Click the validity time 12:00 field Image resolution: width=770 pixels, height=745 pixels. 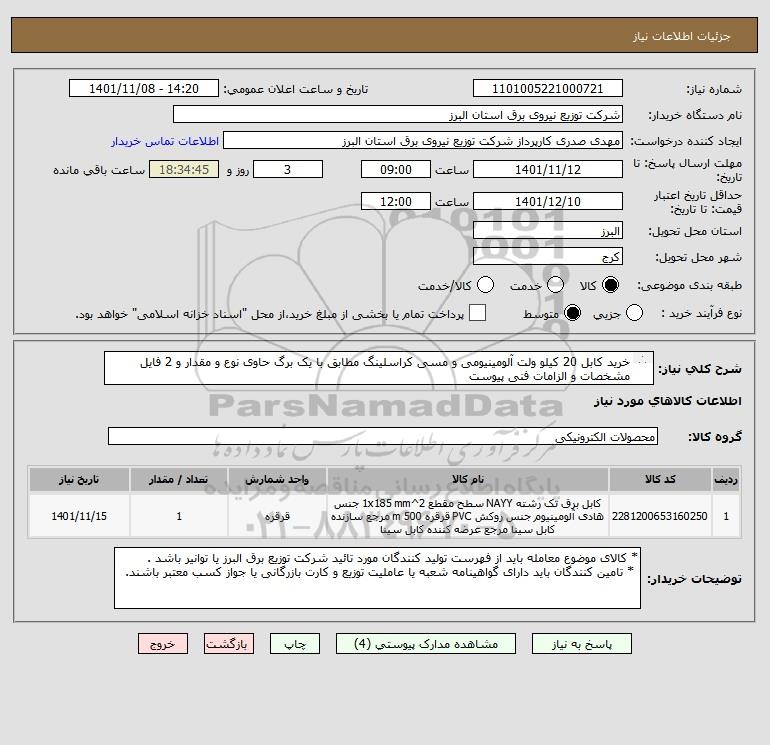point(396,201)
